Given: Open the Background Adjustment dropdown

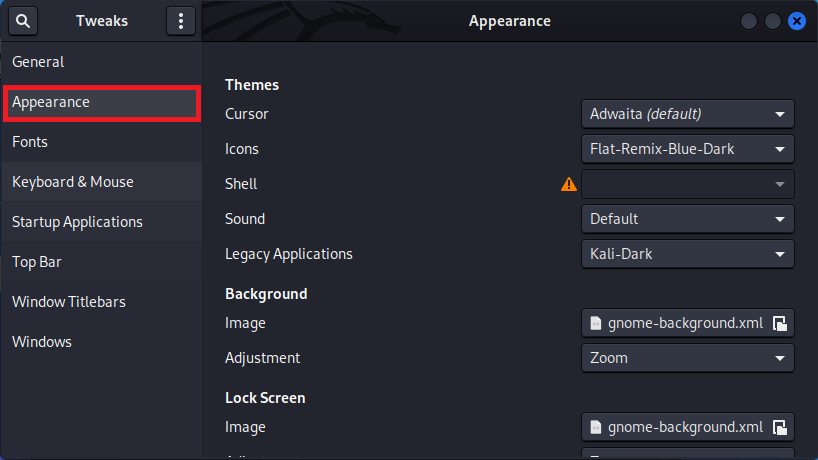Looking at the screenshot, I should pyautogui.click(x=687, y=358).
